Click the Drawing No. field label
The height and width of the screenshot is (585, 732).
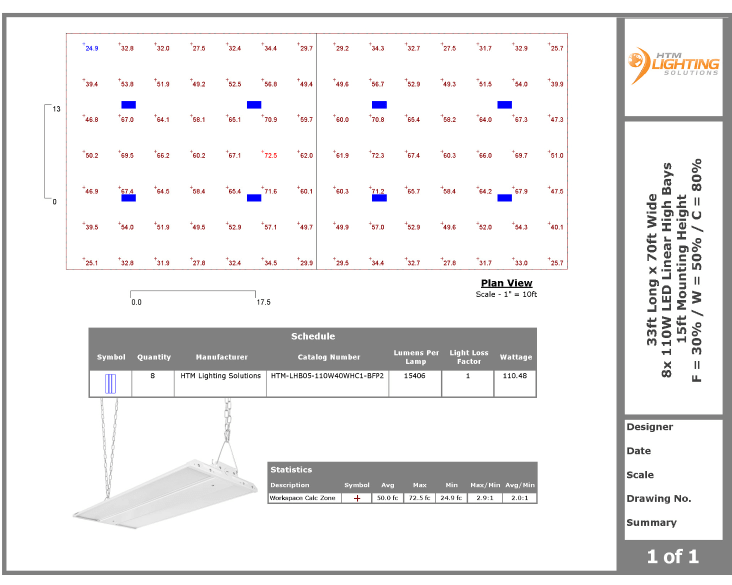point(659,498)
